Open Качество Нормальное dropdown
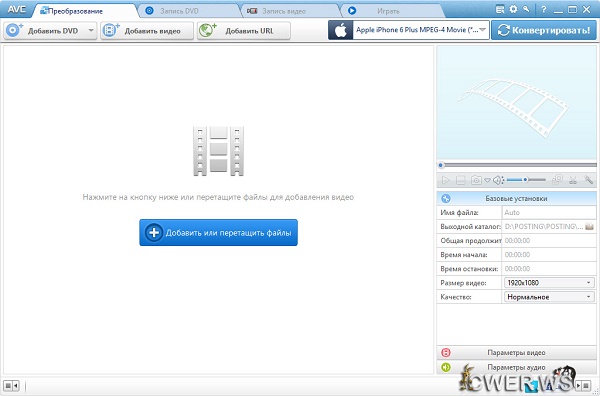Viewport: 600px width, 396px height. pos(549,297)
